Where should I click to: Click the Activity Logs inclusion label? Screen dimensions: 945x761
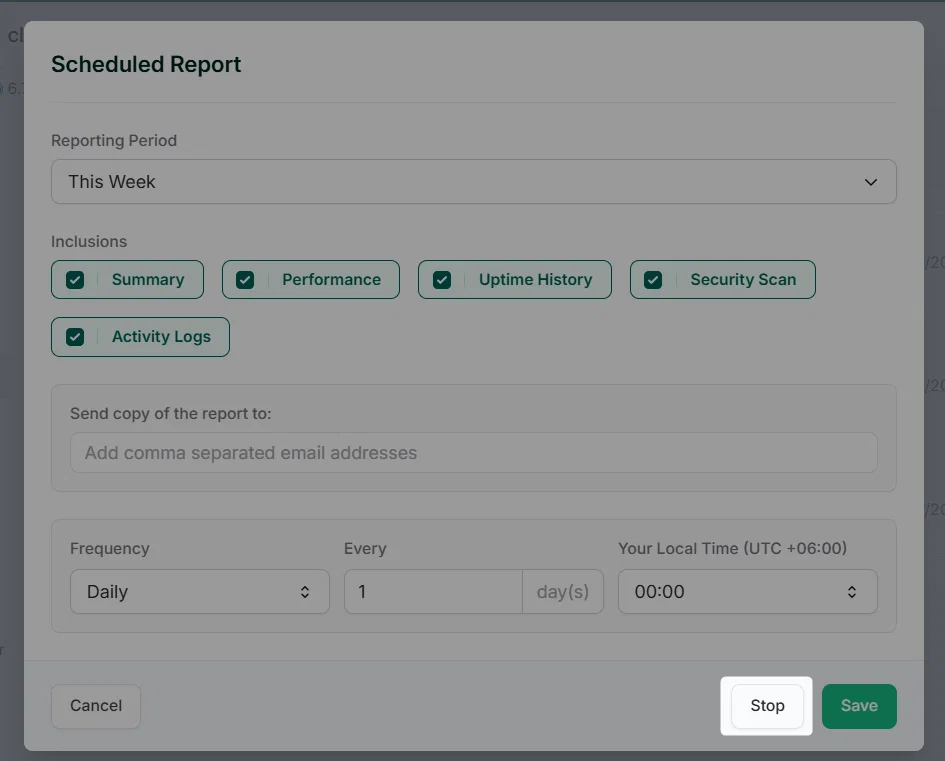point(161,337)
